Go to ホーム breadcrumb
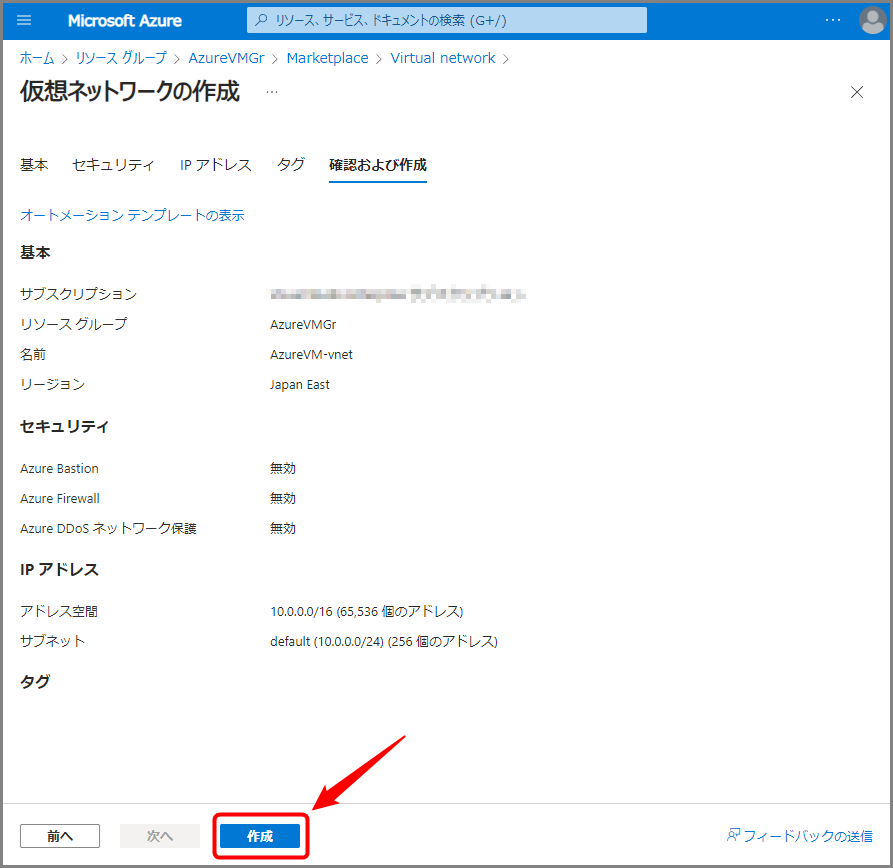Screen dimensions: 893x868 [37, 58]
